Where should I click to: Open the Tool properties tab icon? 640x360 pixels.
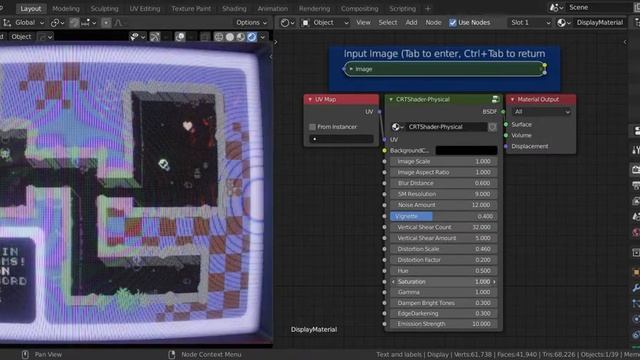(x=636, y=151)
